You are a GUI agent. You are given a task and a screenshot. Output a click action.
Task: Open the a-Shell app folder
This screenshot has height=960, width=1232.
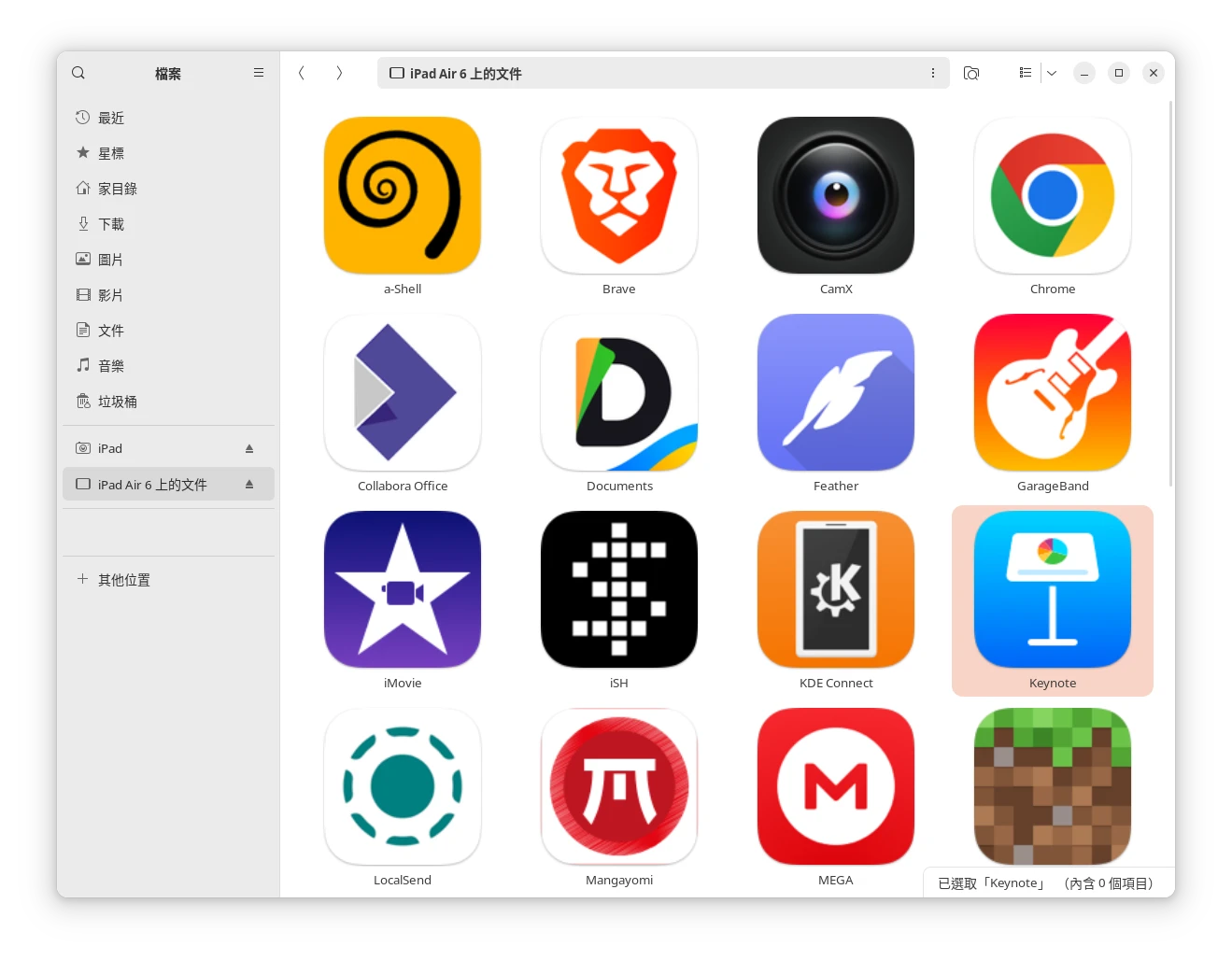[x=403, y=195]
